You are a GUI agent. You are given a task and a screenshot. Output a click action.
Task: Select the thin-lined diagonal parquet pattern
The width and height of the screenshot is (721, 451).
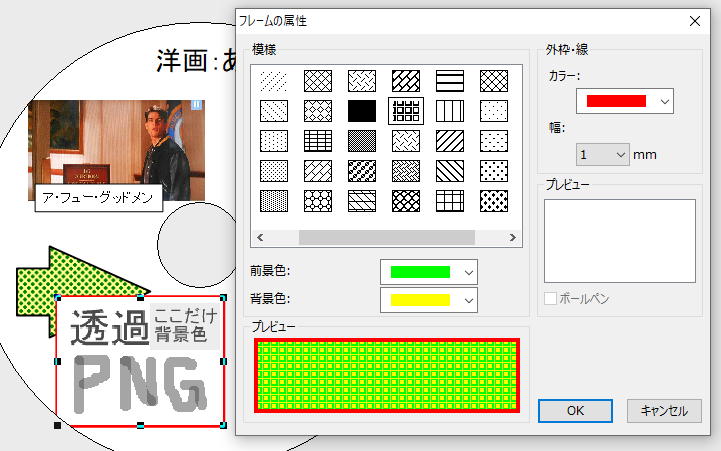click(318, 171)
